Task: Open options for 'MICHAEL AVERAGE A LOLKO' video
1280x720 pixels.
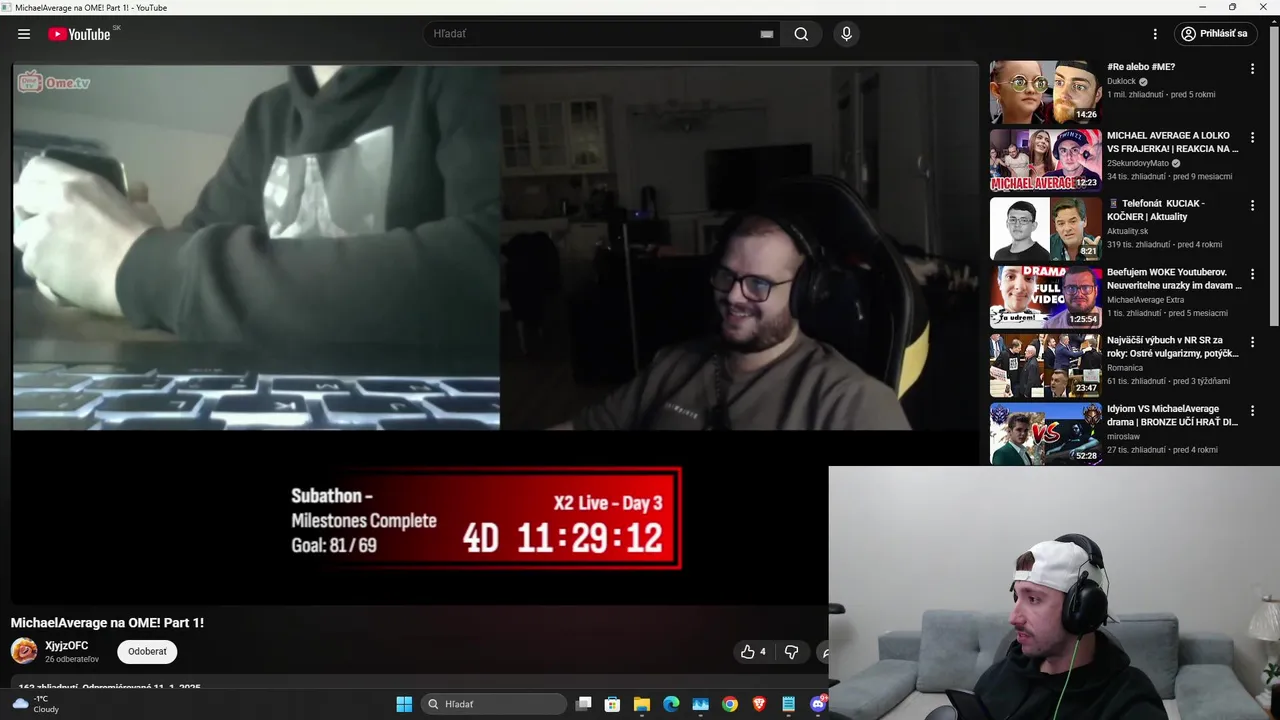Action: [1252, 137]
